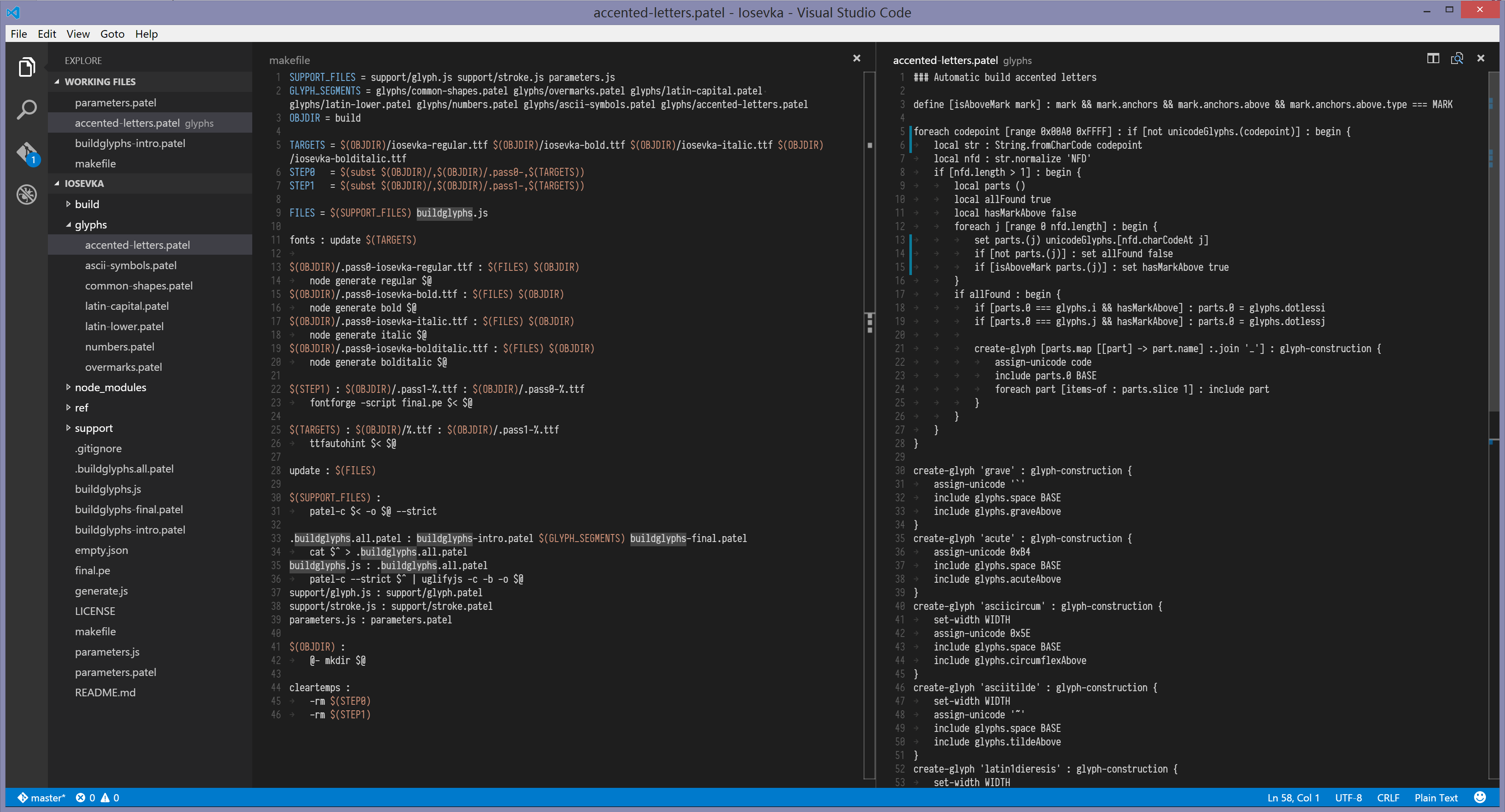The height and width of the screenshot is (812, 1505).
Task: Select buildglyphs-intro.patel in Working Files
Action: coord(150,143)
